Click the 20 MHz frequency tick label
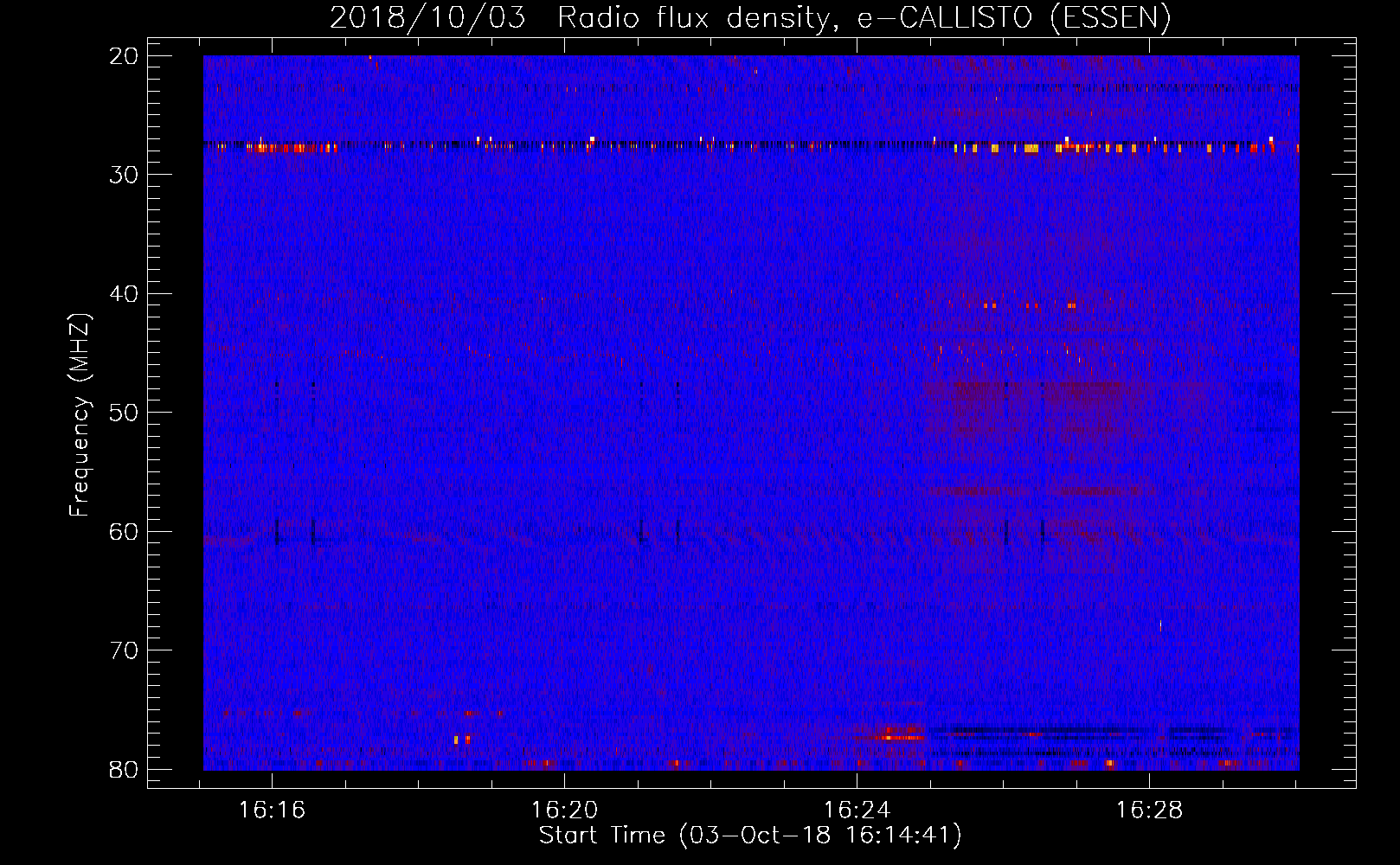This screenshot has height=865, width=1400. click(x=124, y=56)
